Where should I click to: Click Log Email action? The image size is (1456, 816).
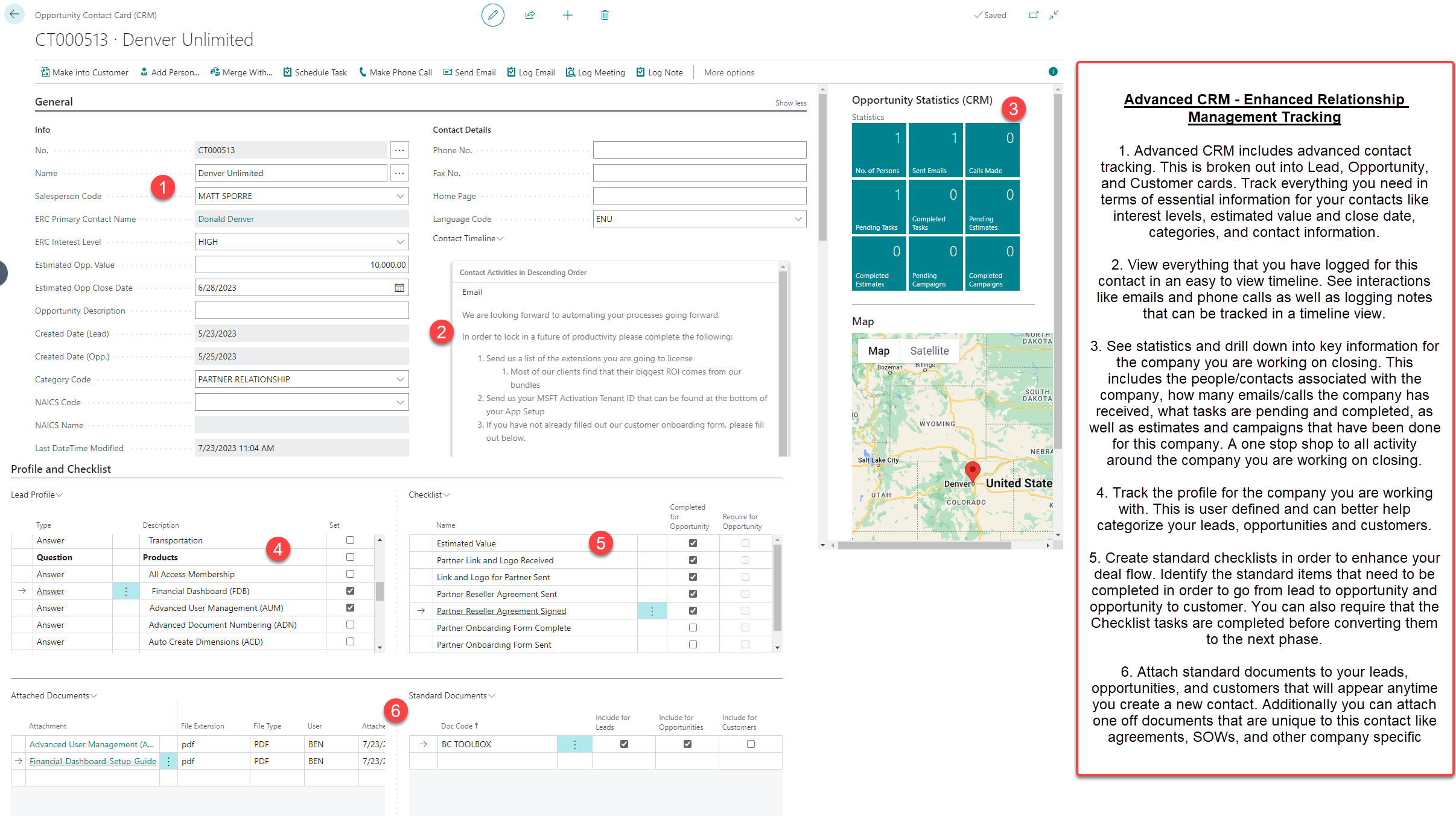[531, 72]
